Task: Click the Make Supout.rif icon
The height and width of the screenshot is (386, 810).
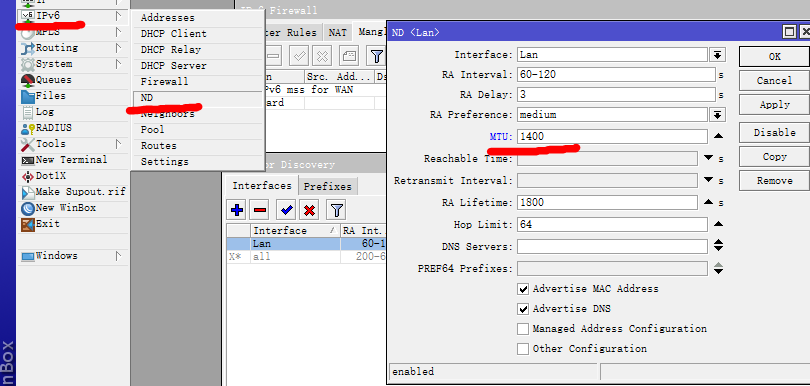Action: tap(27, 192)
